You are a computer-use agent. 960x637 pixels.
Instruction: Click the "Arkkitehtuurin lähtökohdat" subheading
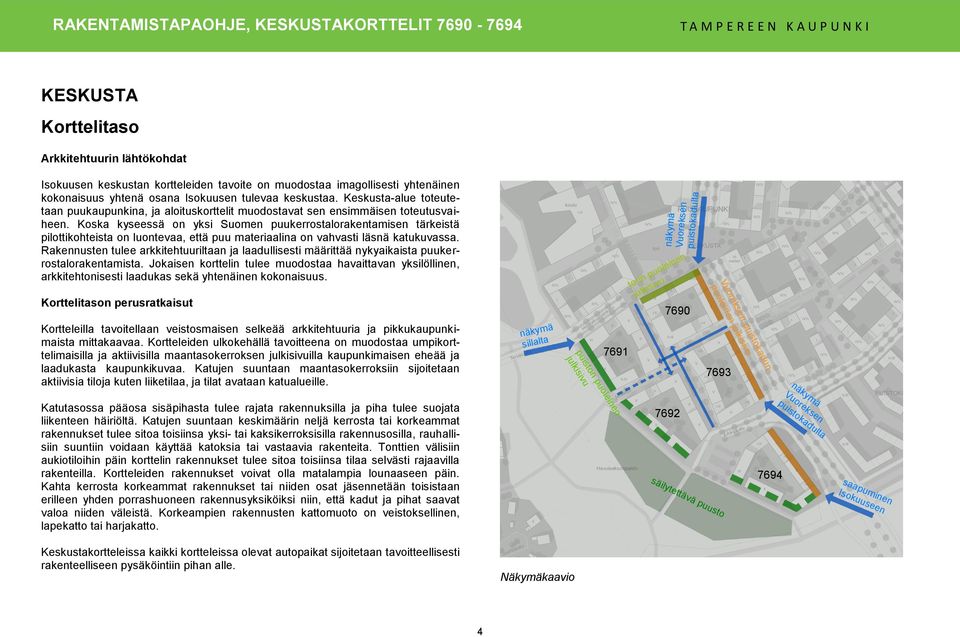(114, 159)
